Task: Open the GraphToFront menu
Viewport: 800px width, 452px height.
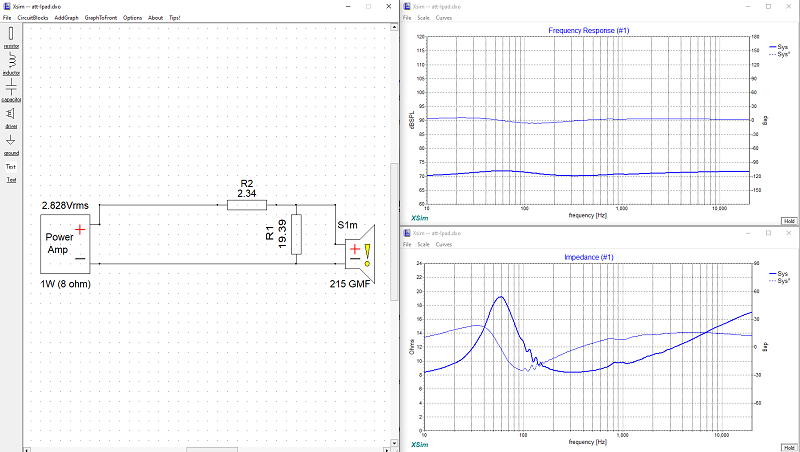Action: point(101,17)
